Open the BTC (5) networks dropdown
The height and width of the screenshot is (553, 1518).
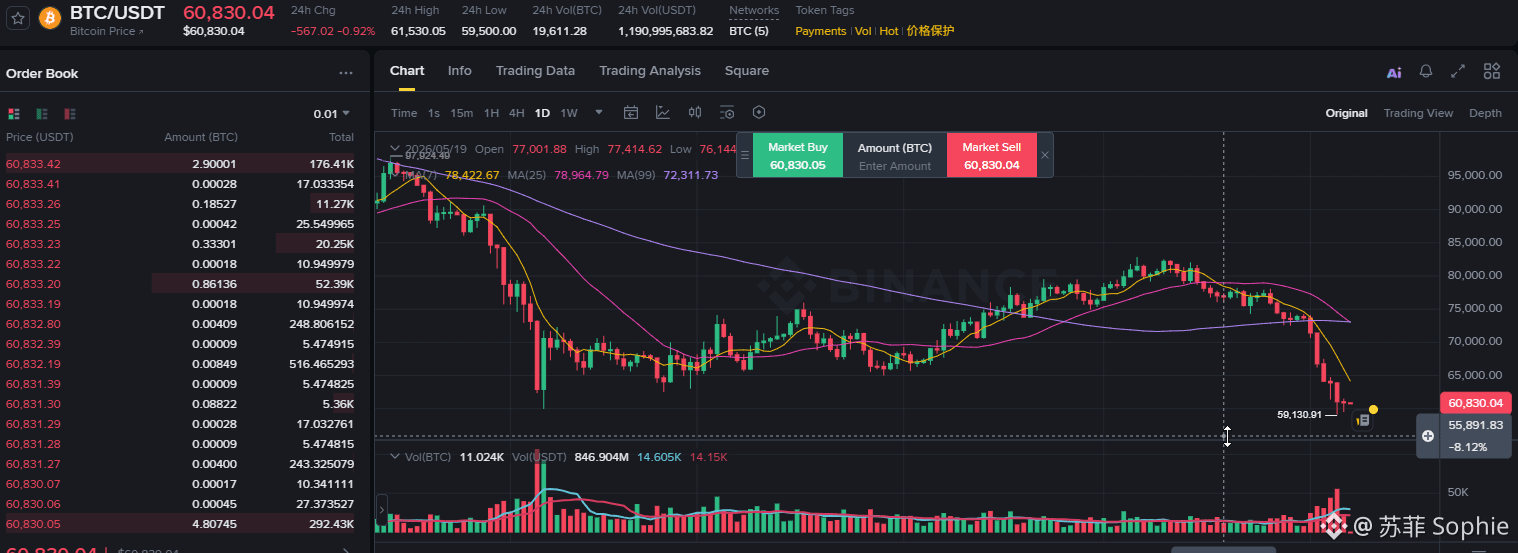(749, 31)
